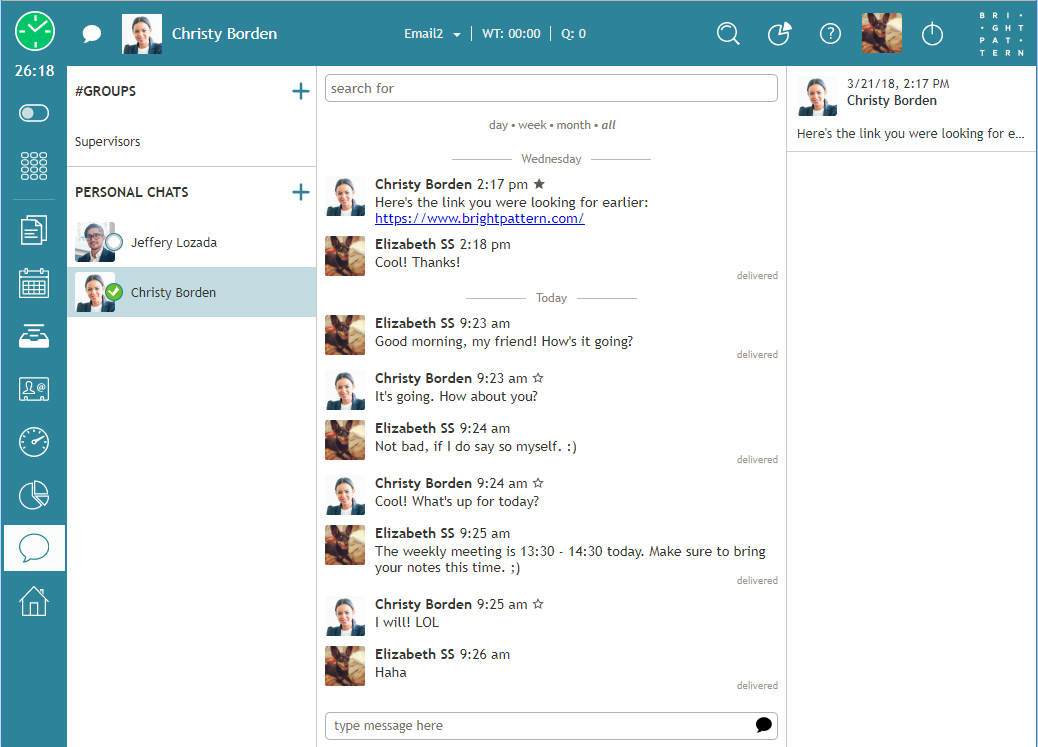Open the dial pad grid icon

(34, 166)
